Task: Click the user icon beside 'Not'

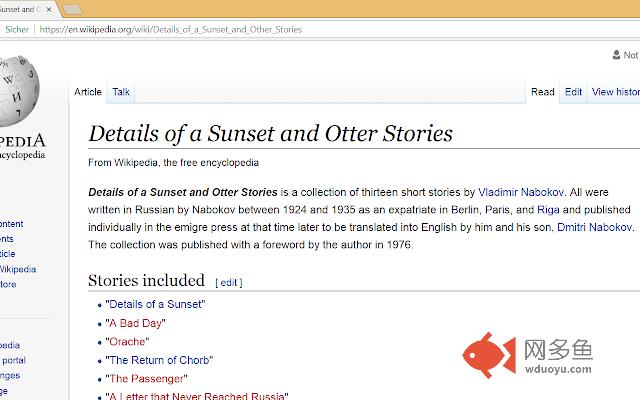Action: pyautogui.click(x=616, y=55)
